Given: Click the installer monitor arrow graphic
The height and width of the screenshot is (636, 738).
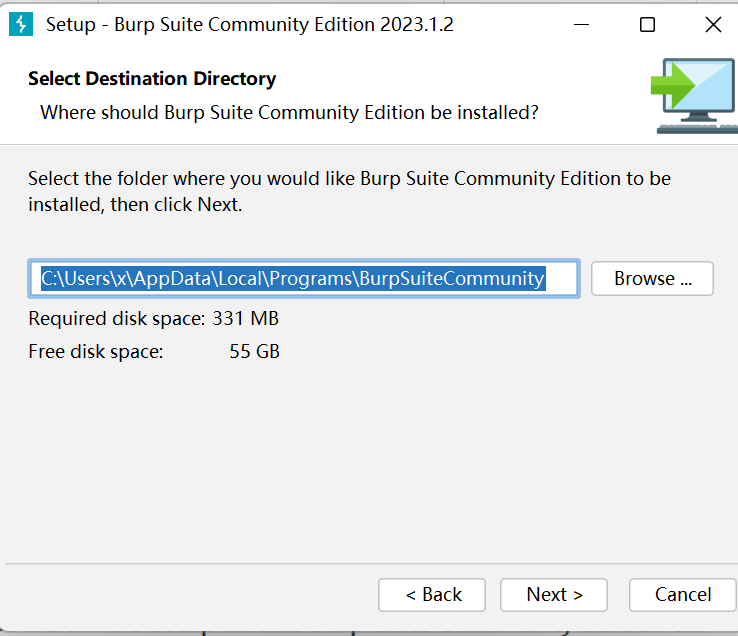Looking at the screenshot, I should [694, 96].
